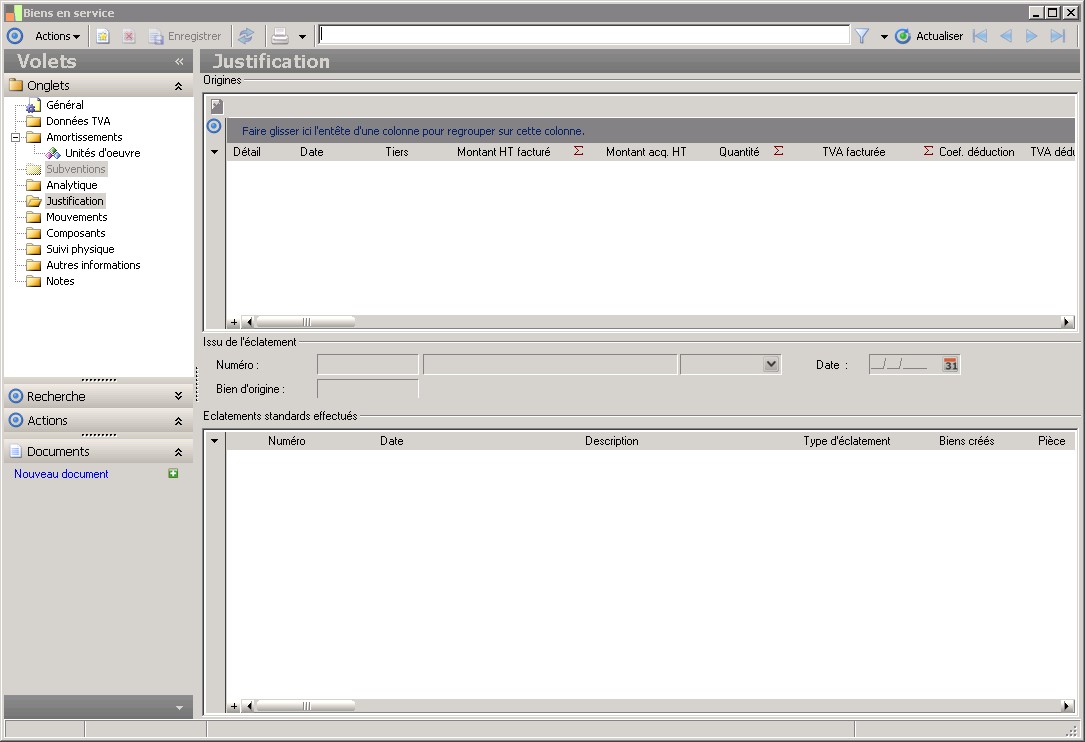Viewport: 1085px width, 742px height.
Task: Click the sigma icon after Montant HT facturé
Action: [x=578, y=151]
